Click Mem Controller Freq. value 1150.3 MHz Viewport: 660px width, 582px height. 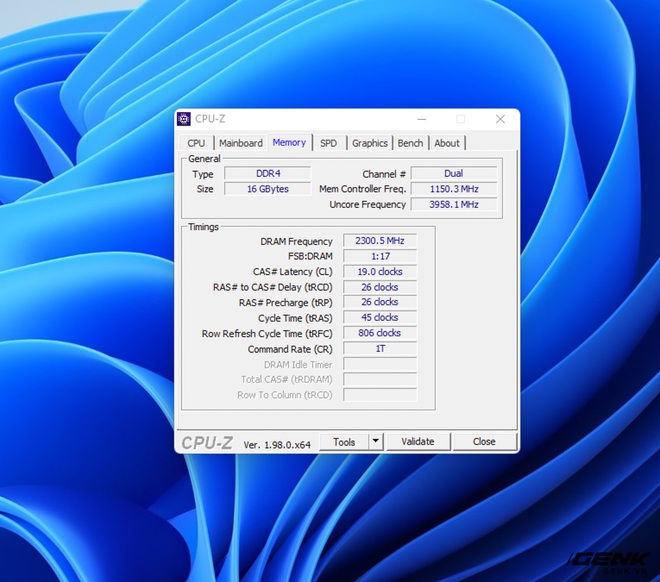click(454, 189)
